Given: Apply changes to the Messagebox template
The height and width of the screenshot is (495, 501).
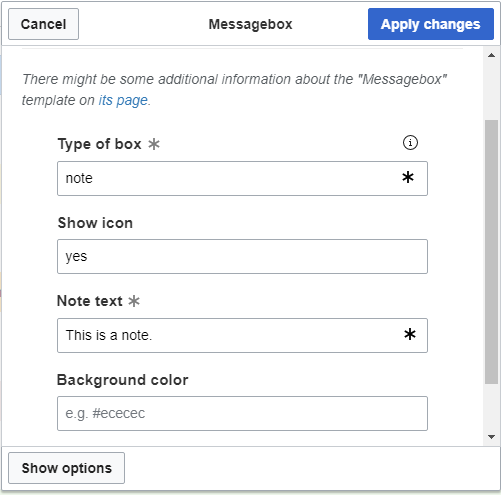Looking at the screenshot, I should 431,24.
